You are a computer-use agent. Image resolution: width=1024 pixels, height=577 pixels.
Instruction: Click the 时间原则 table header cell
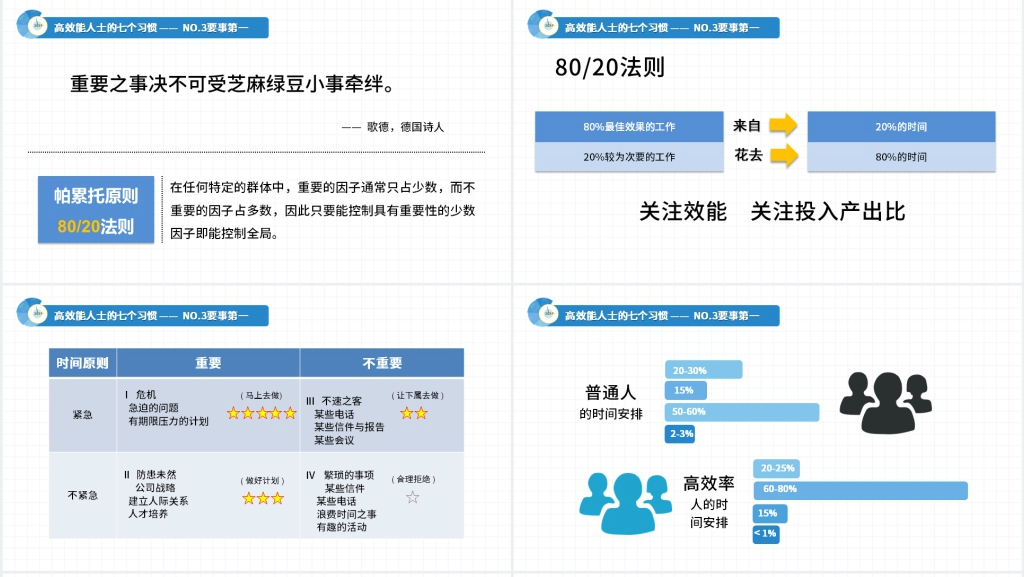[82, 363]
